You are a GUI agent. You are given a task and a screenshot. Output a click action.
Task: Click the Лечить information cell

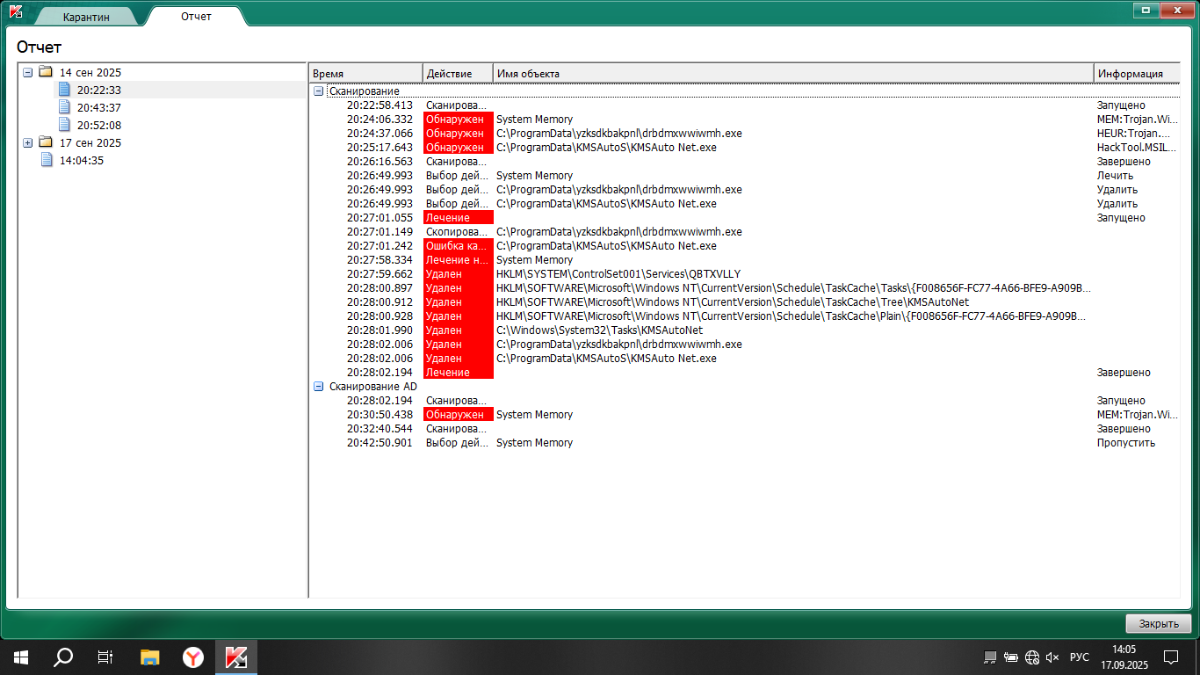pos(1115,175)
